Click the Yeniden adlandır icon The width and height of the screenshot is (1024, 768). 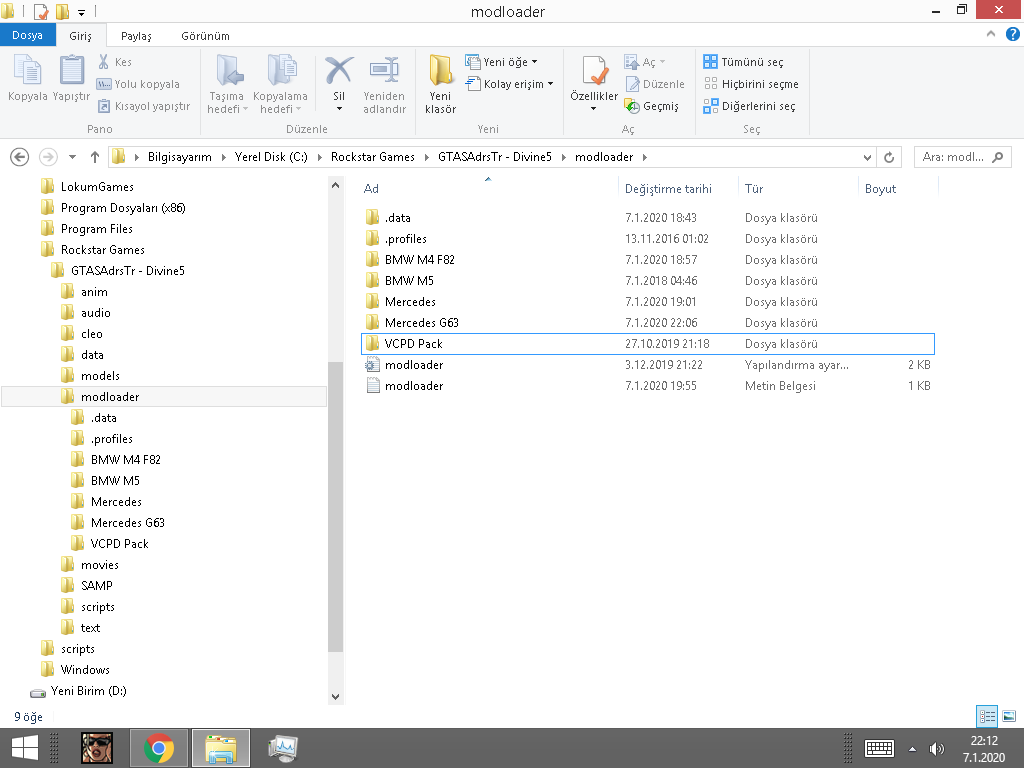tap(384, 71)
